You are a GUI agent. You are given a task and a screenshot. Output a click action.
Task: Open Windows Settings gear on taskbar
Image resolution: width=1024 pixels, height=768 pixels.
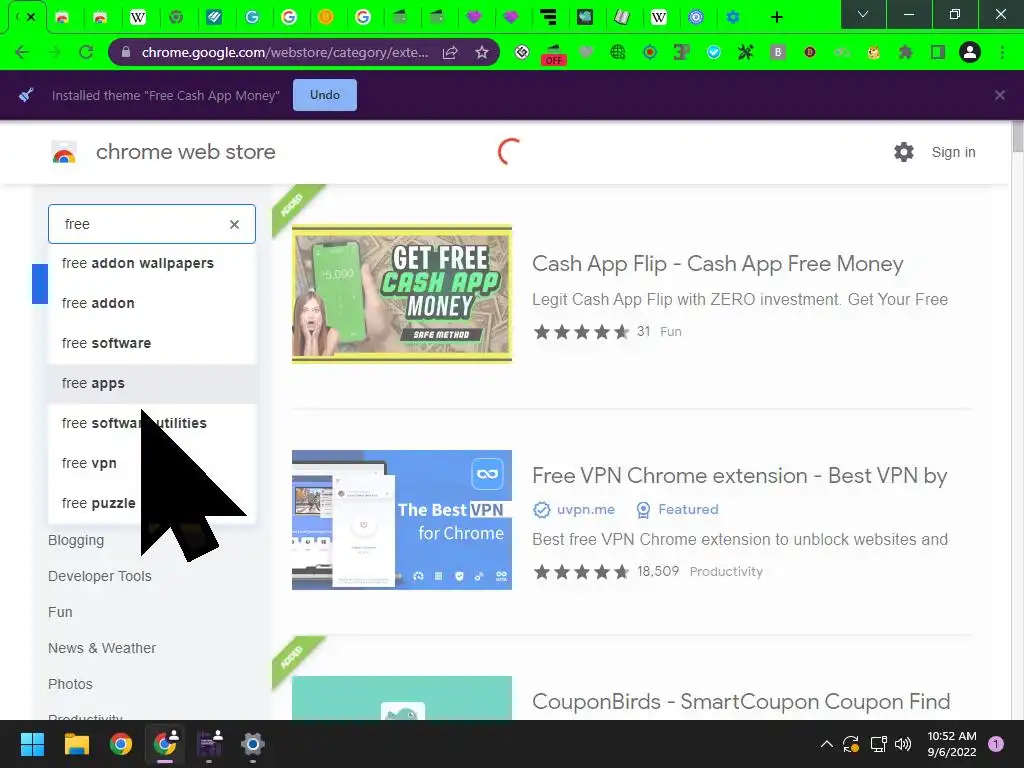253,744
